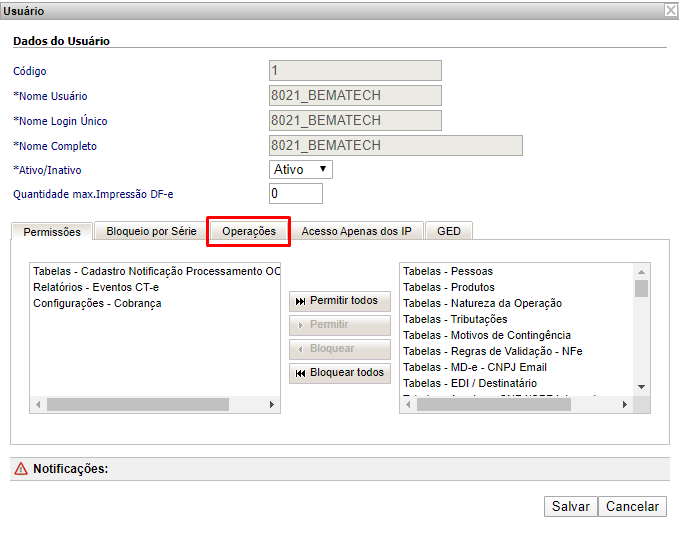
Task: Open the GED tab
Action: pos(449,231)
